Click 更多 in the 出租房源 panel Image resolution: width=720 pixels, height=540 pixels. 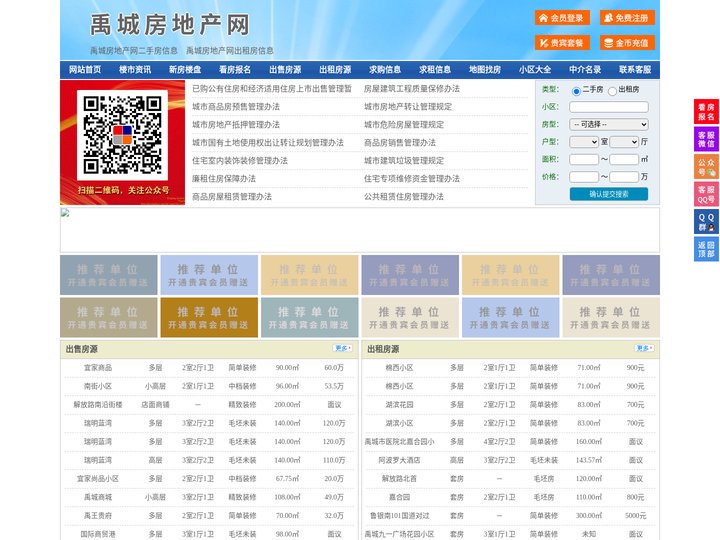click(644, 348)
